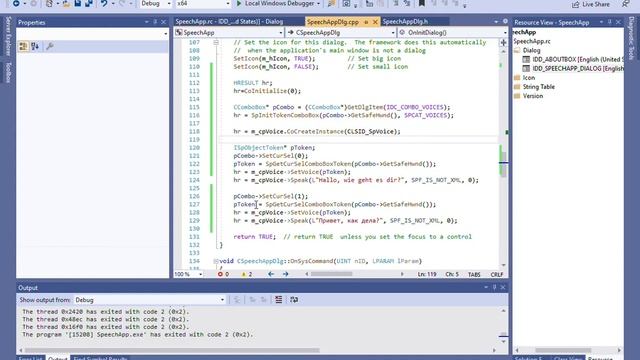Sort the Properties grid alphabetically

pos(35,47)
